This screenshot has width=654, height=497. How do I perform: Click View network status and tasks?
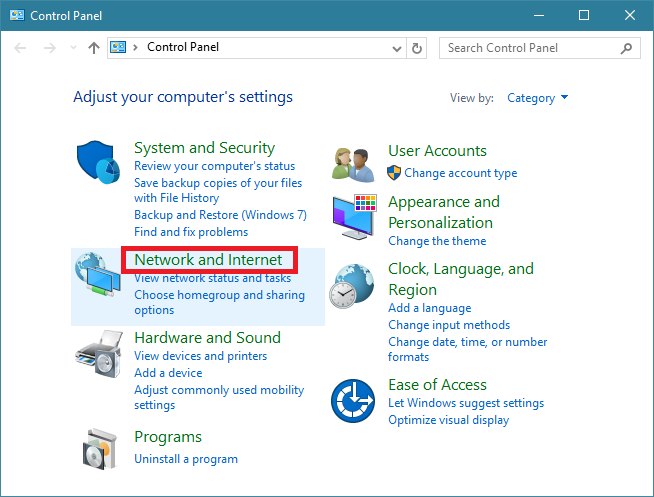tap(212, 278)
